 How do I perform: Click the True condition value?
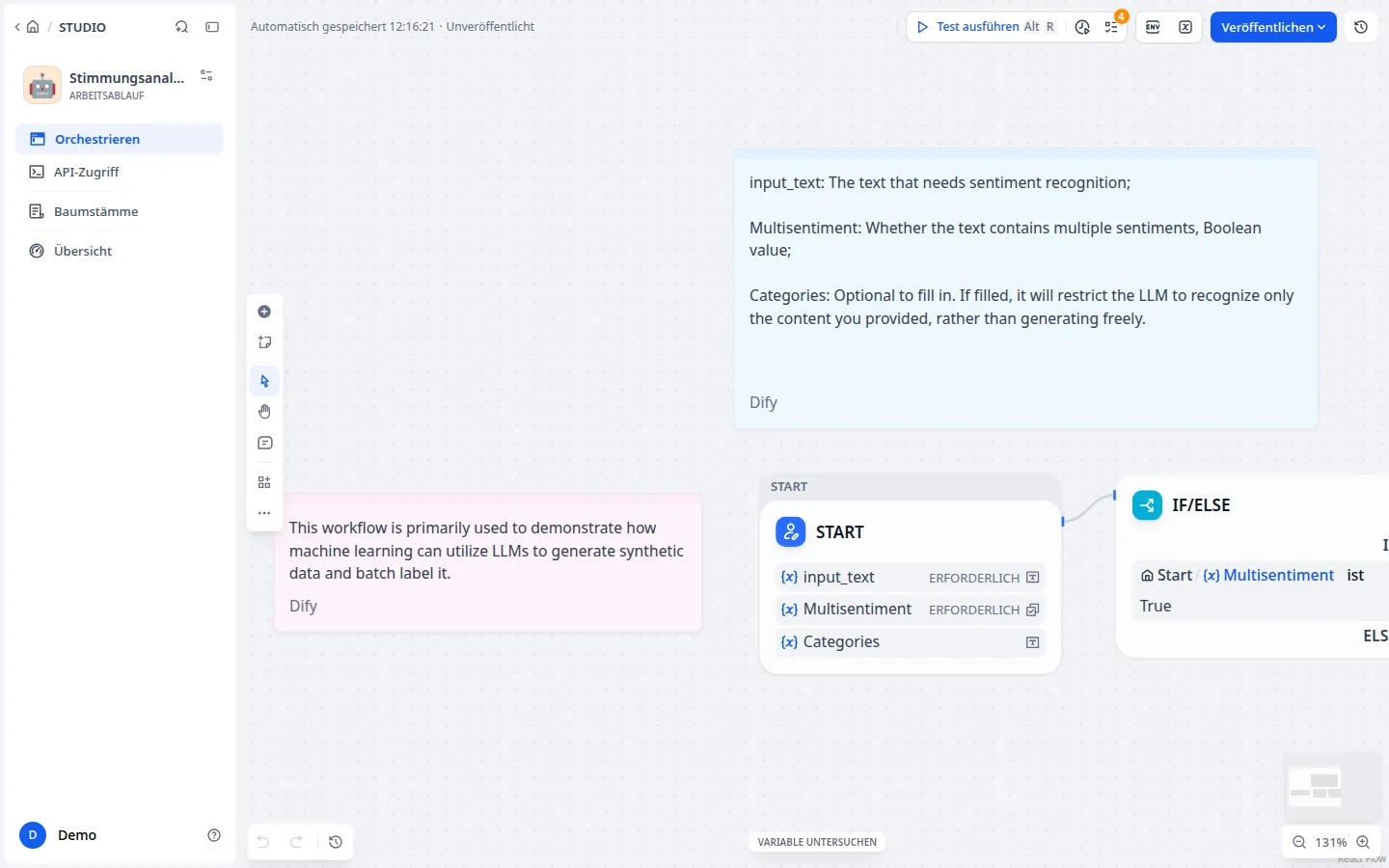(x=1156, y=606)
